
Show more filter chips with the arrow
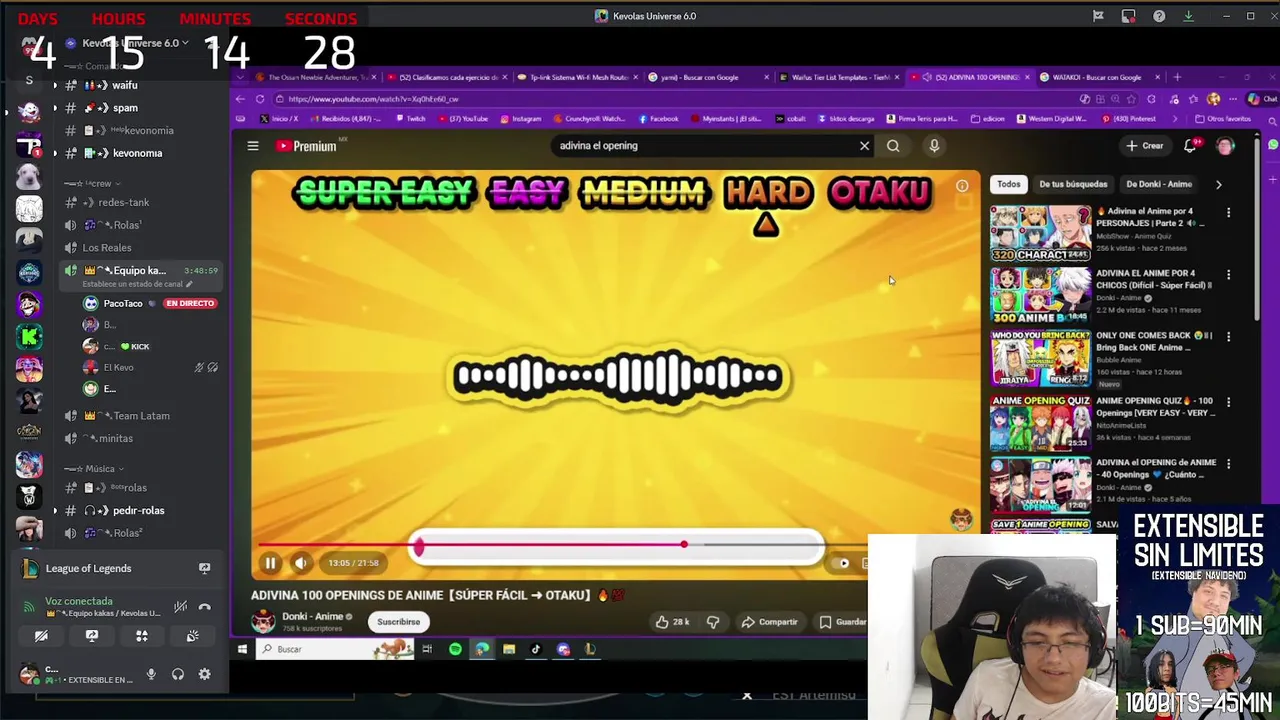pyautogui.click(x=1218, y=184)
